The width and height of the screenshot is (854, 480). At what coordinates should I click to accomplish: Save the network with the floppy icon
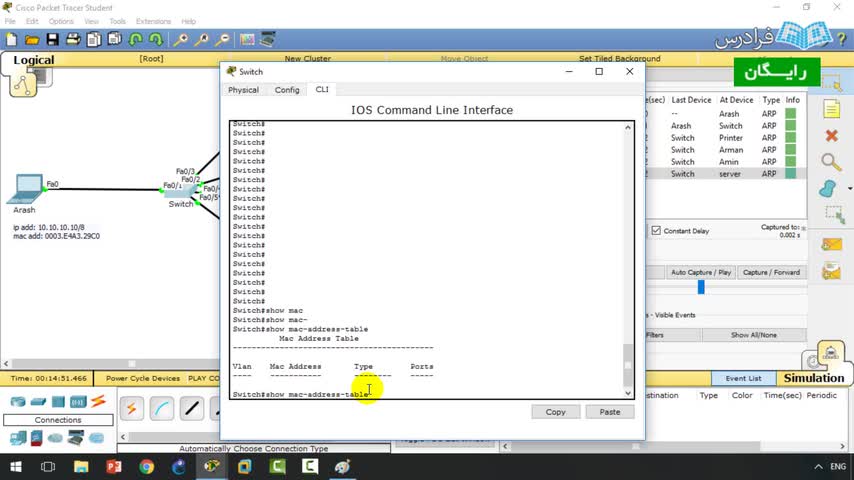52,40
